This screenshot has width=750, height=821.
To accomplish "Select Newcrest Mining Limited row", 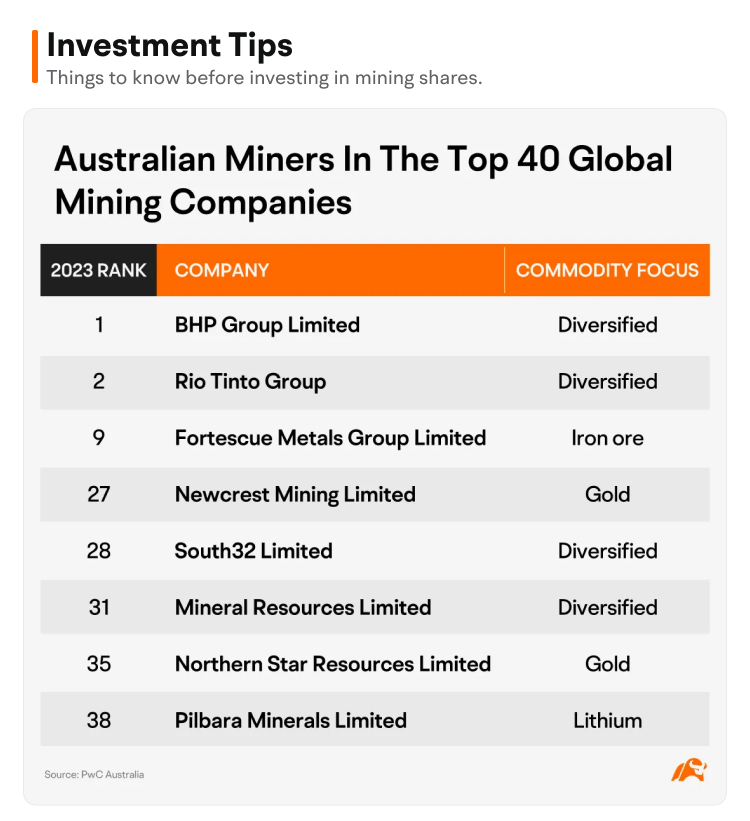I will pyautogui.click(x=295, y=494).
